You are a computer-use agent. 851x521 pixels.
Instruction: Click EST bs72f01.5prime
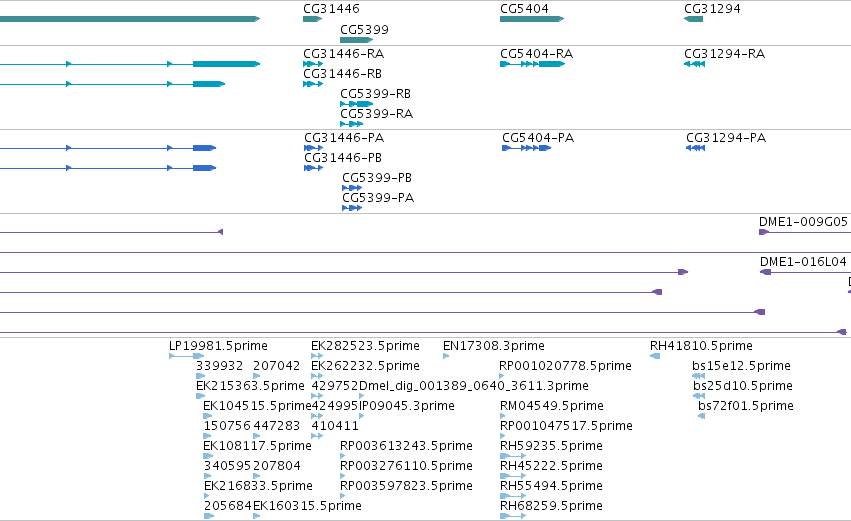(701, 416)
